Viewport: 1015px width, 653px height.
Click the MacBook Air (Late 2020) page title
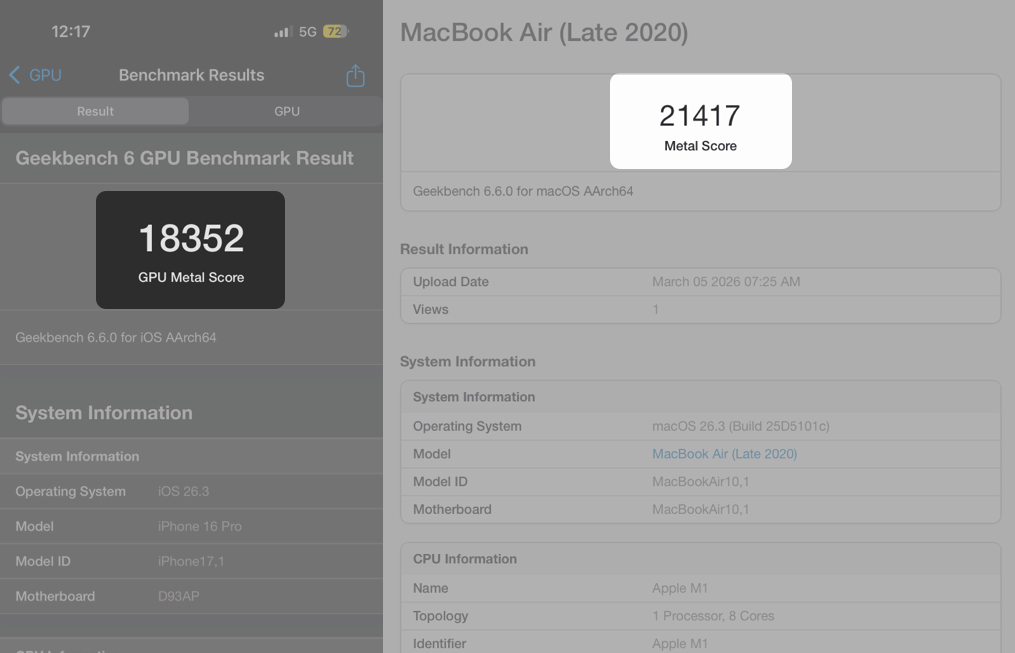(544, 32)
